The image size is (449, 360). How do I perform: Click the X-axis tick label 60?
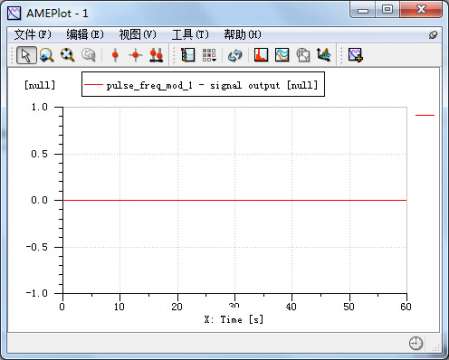406,306
